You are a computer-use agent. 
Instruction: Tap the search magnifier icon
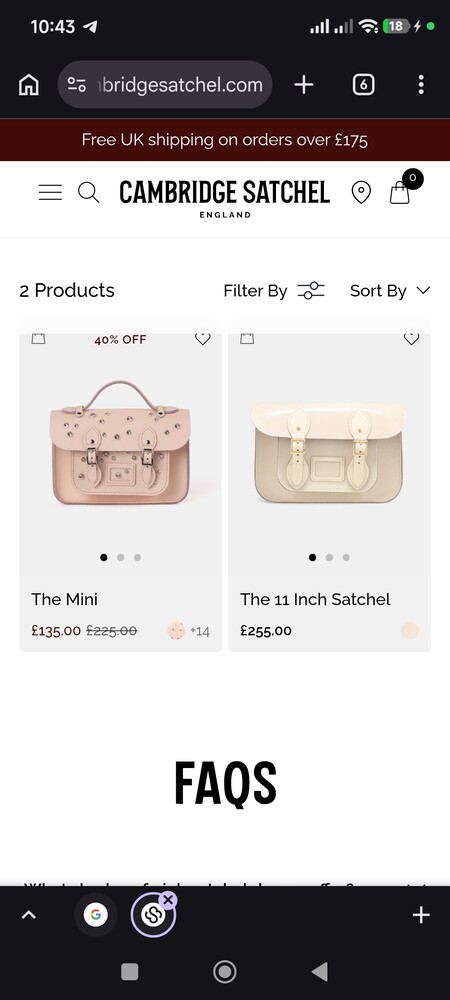89,192
